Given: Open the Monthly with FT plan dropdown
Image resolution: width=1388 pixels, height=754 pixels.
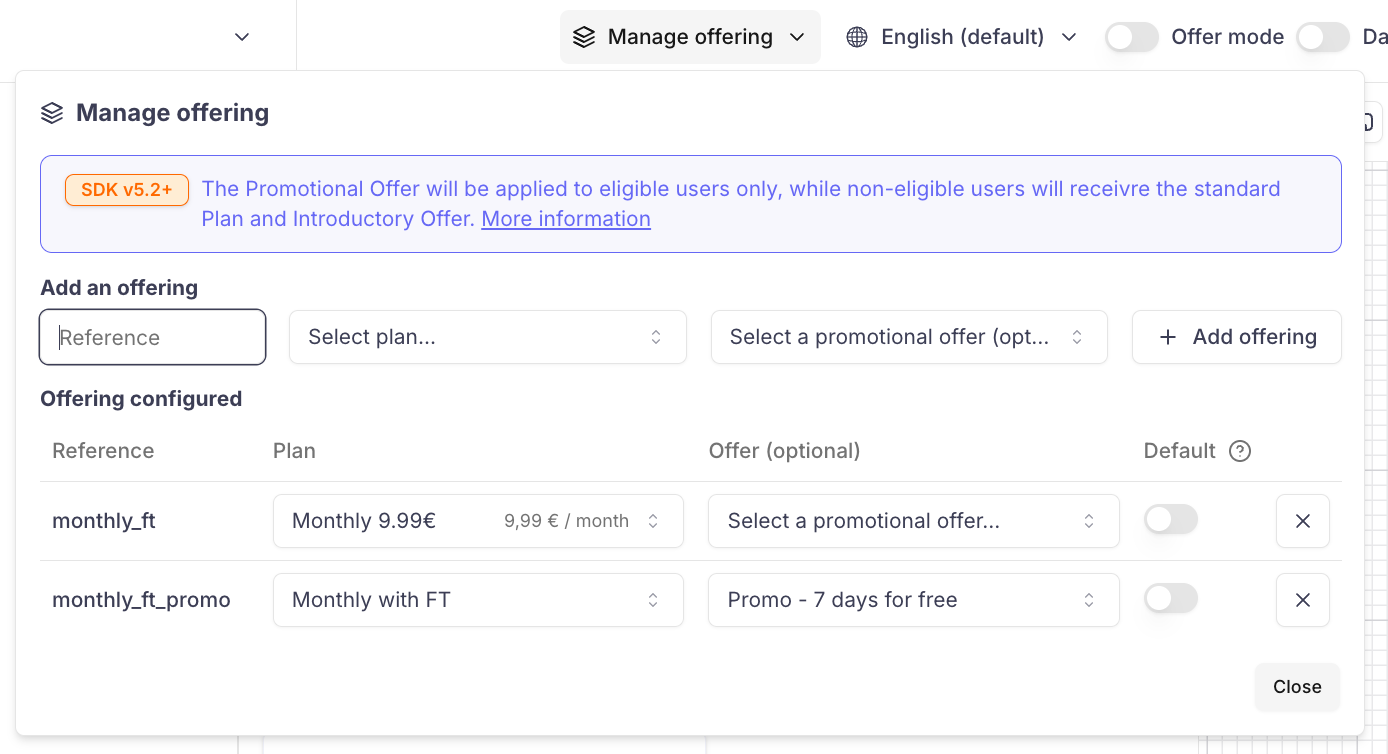Looking at the screenshot, I should (477, 600).
